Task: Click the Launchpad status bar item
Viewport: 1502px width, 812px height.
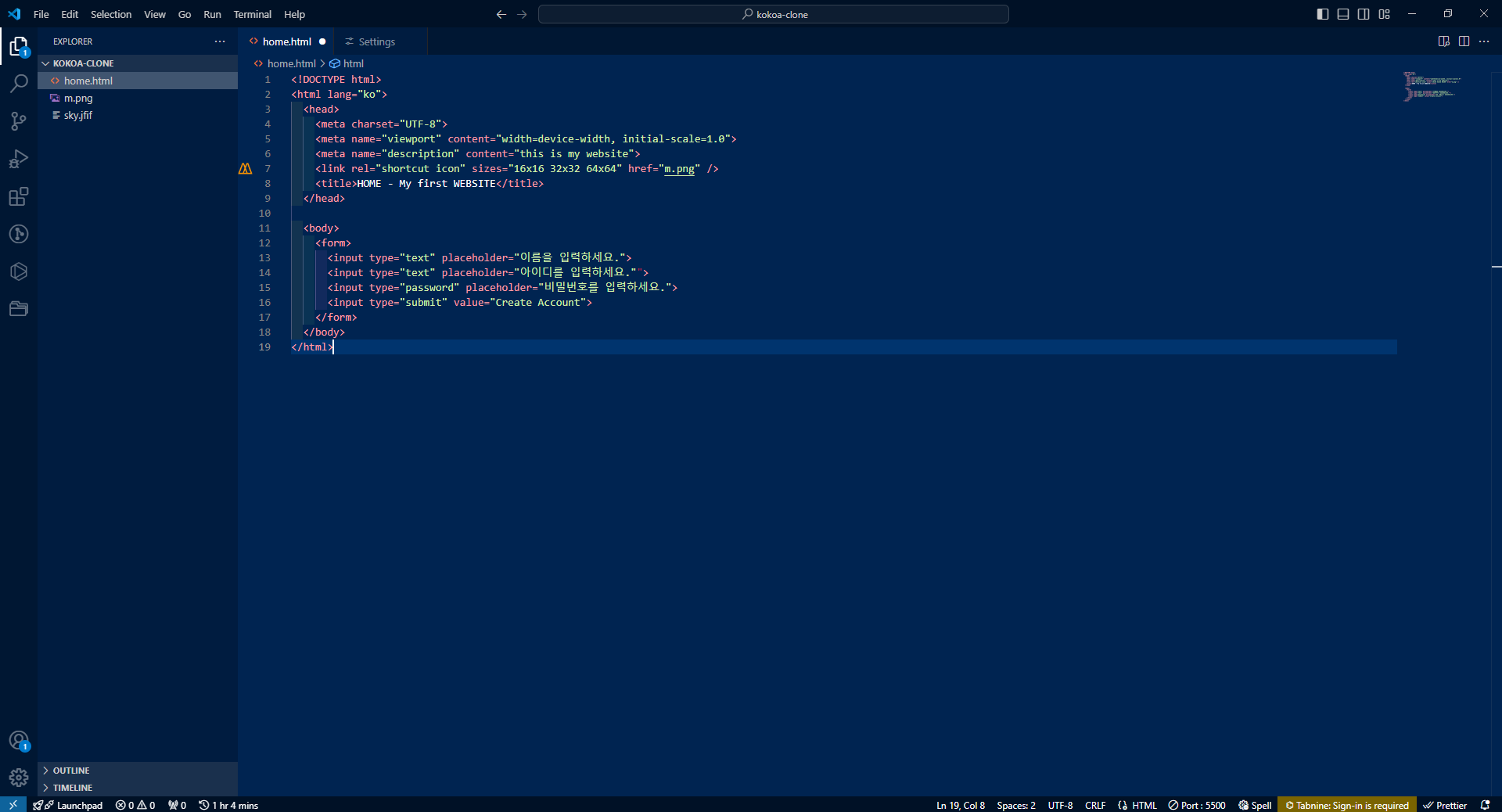Action: coord(68,805)
